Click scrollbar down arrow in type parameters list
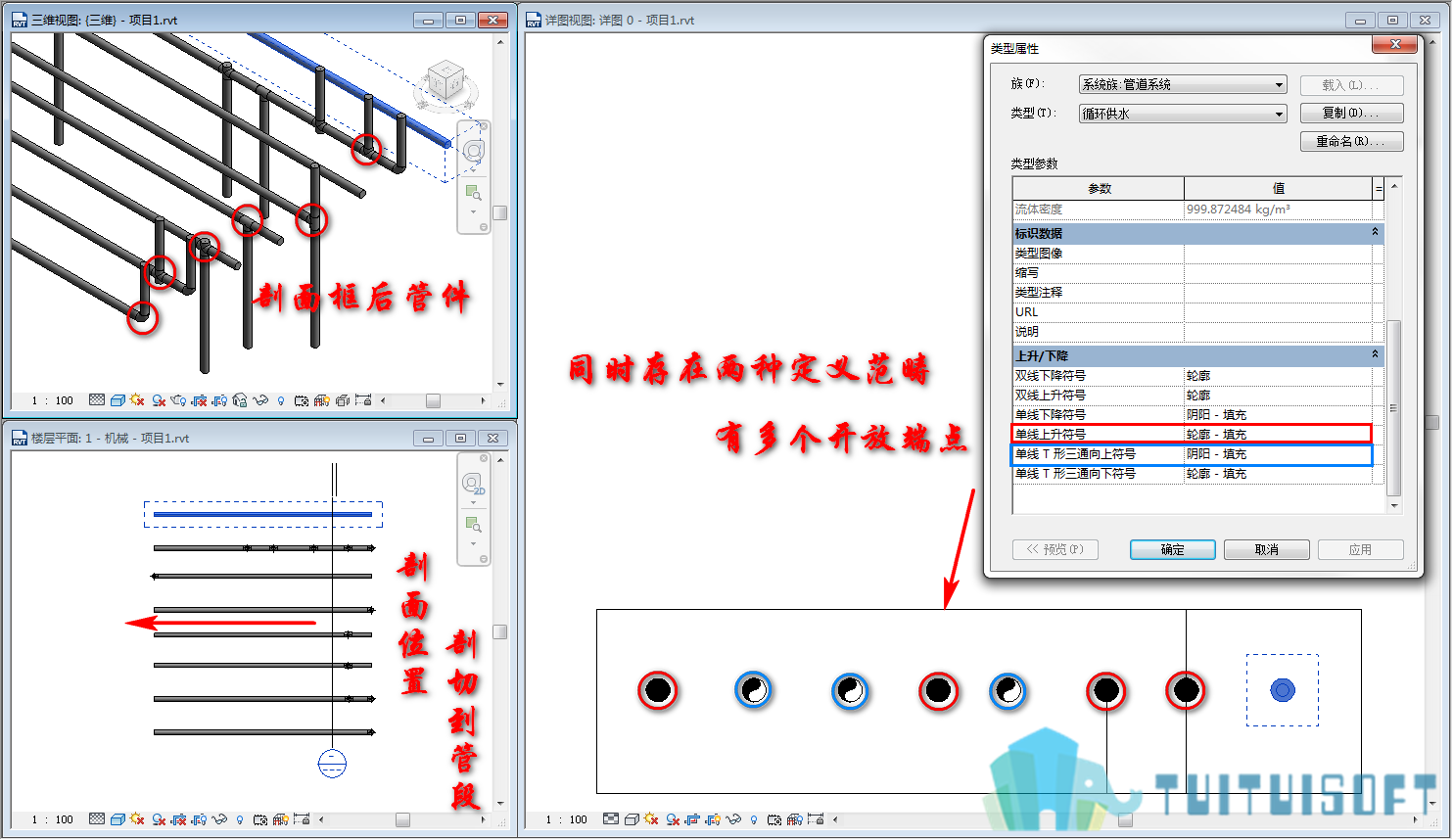The width and height of the screenshot is (1453, 840). (x=1394, y=505)
